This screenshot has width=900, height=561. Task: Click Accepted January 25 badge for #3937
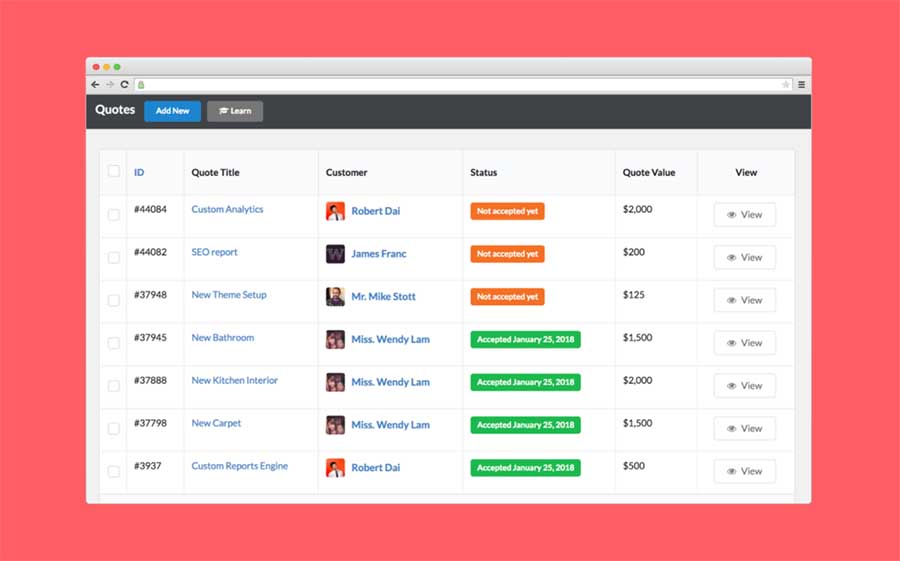click(525, 468)
